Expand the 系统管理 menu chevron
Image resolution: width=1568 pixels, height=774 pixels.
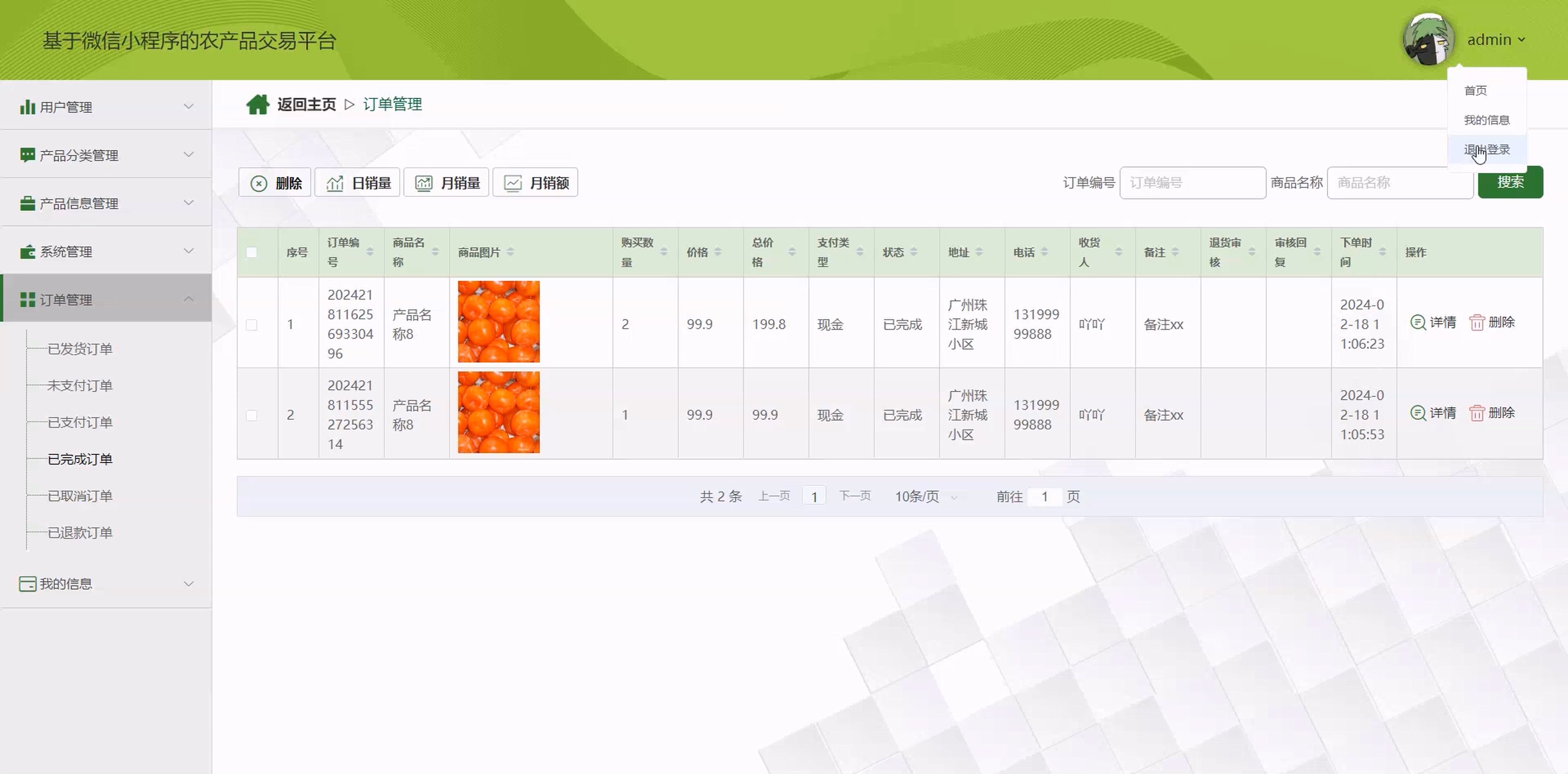pos(189,251)
